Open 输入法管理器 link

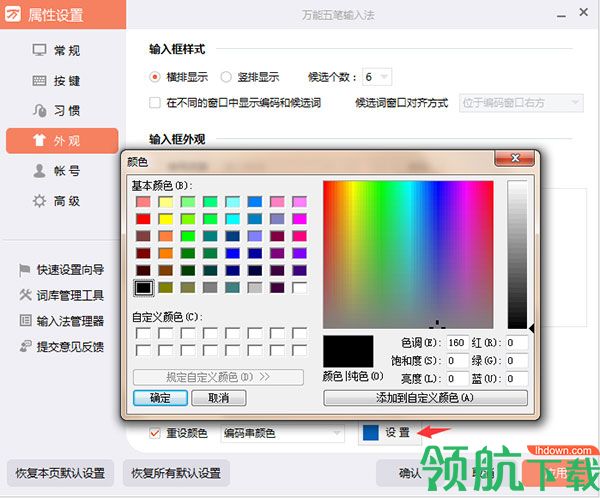[70, 321]
